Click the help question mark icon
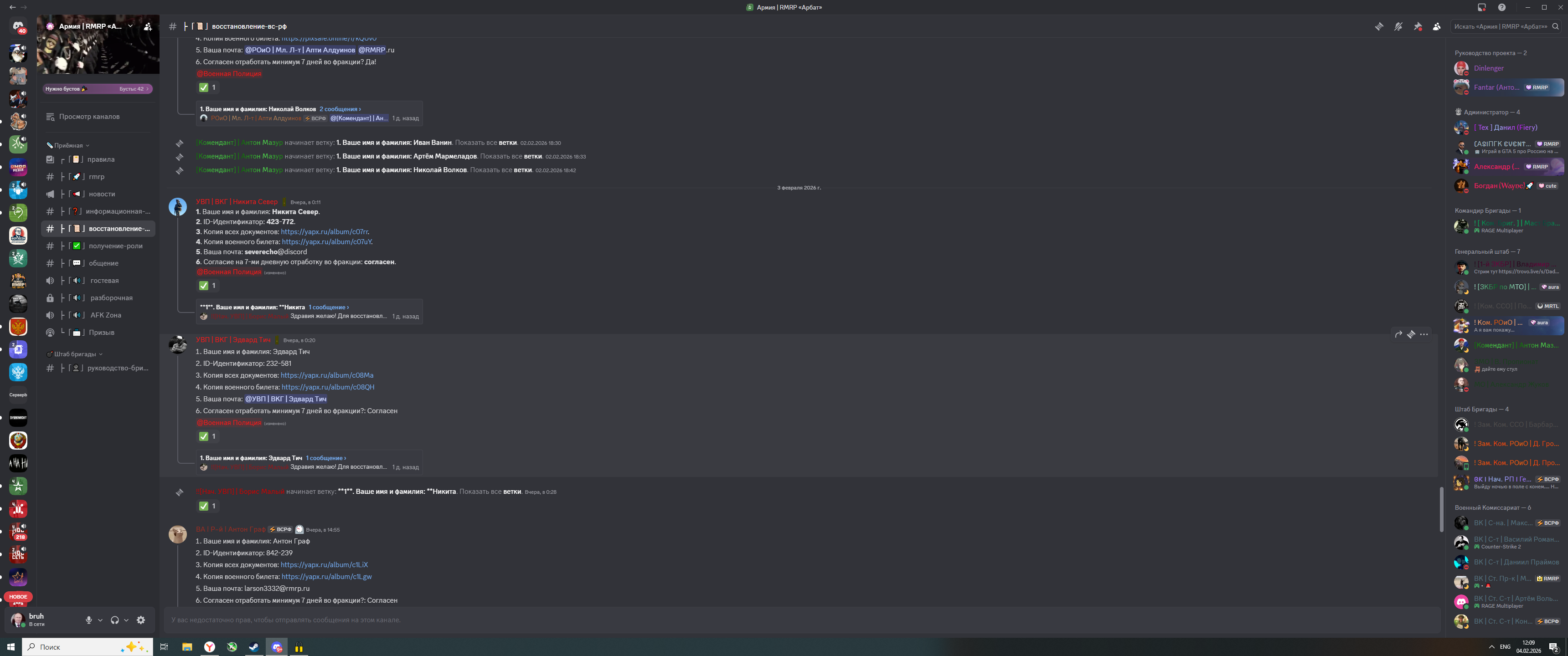Screen dimensions: 1568x656 [1501, 7]
